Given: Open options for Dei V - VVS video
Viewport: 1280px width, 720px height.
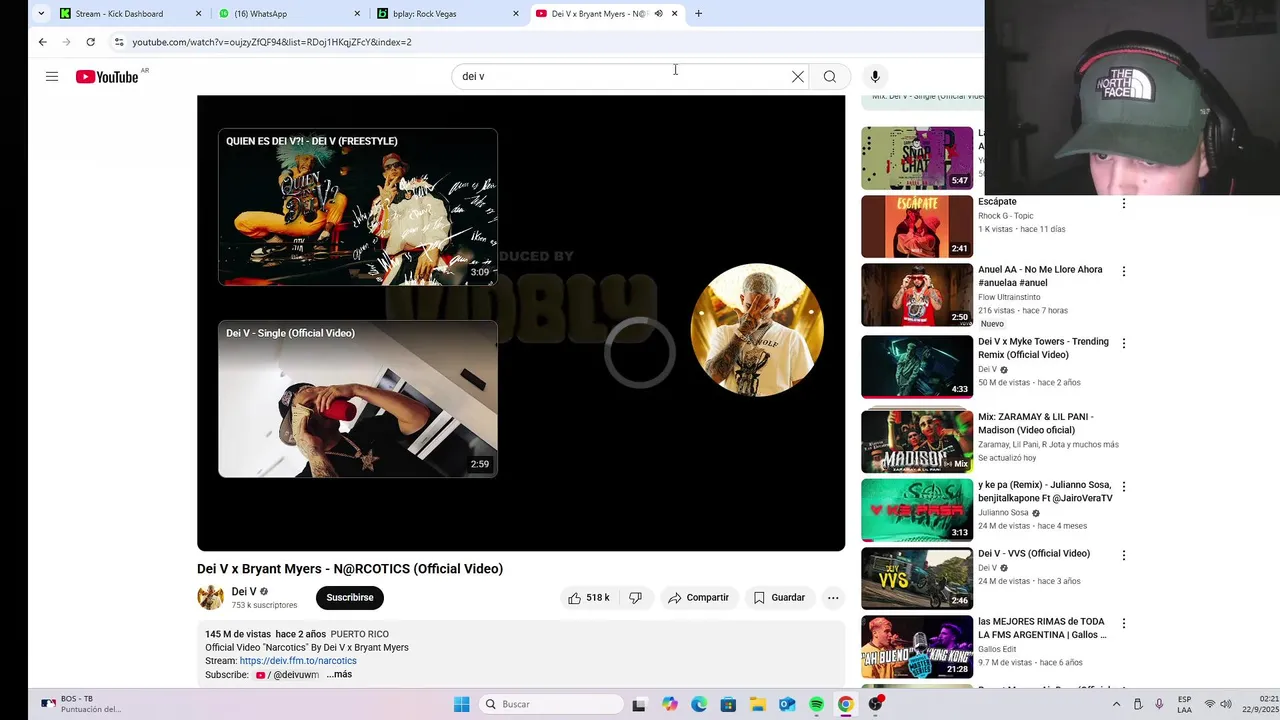Looking at the screenshot, I should pos(1124,555).
